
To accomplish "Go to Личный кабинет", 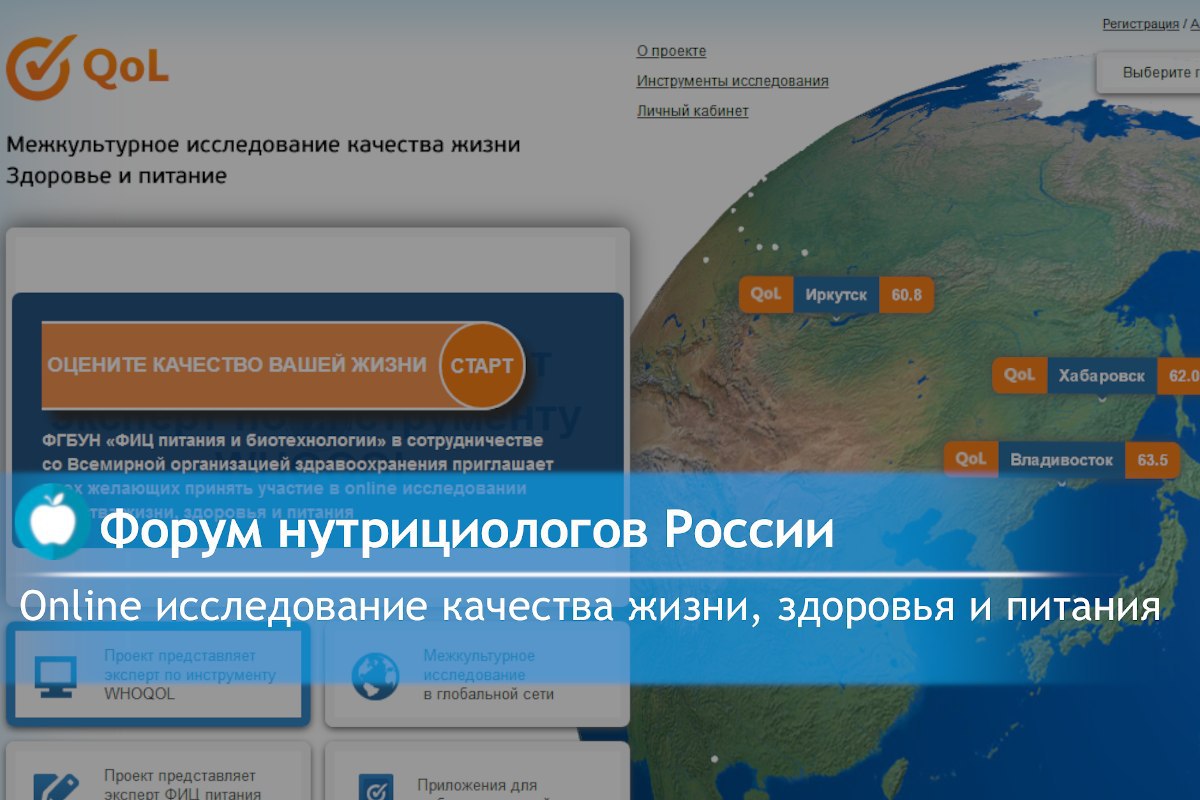I will click(x=692, y=111).
